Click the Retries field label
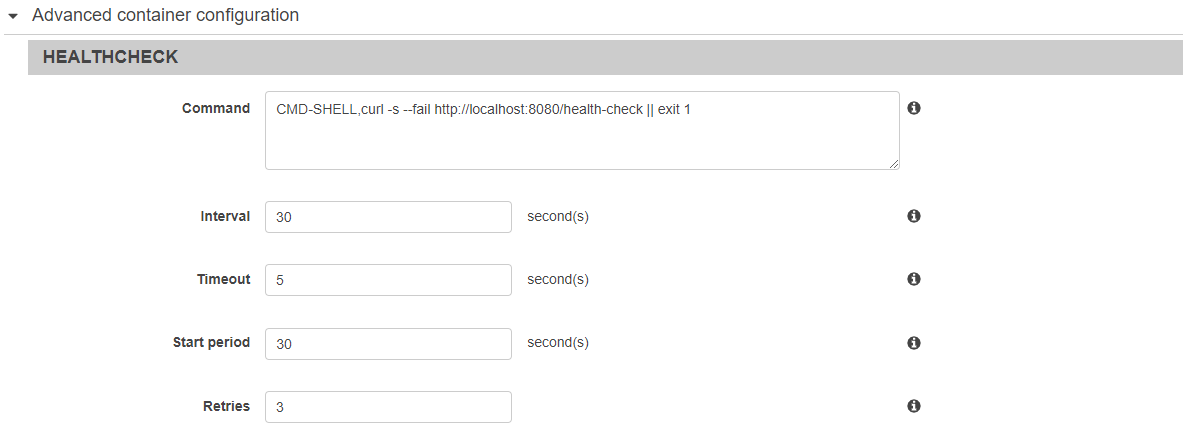 (226, 406)
